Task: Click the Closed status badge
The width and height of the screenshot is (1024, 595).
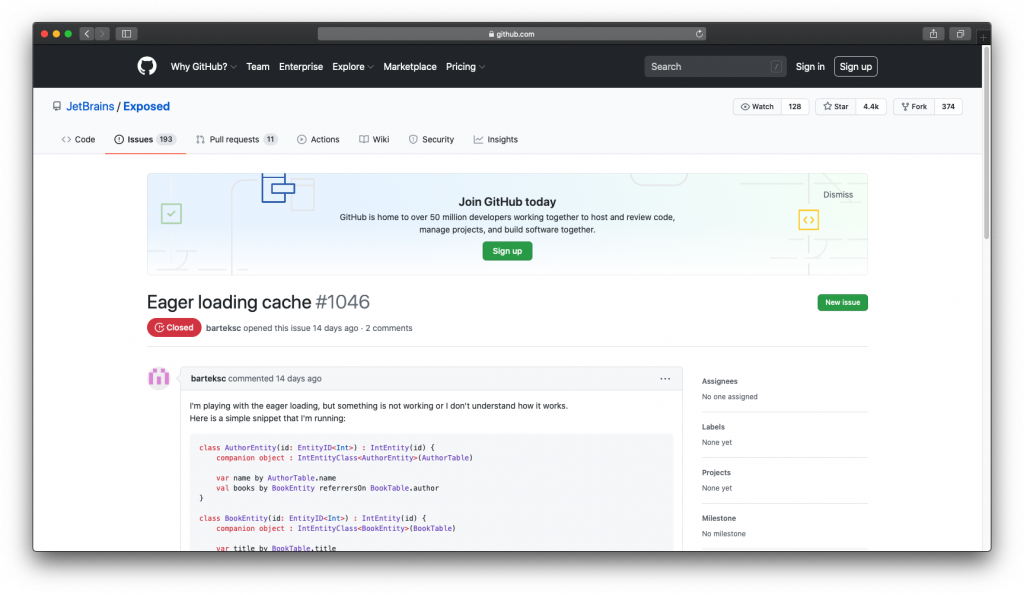Action: pyautogui.click(x=174, y=328)
